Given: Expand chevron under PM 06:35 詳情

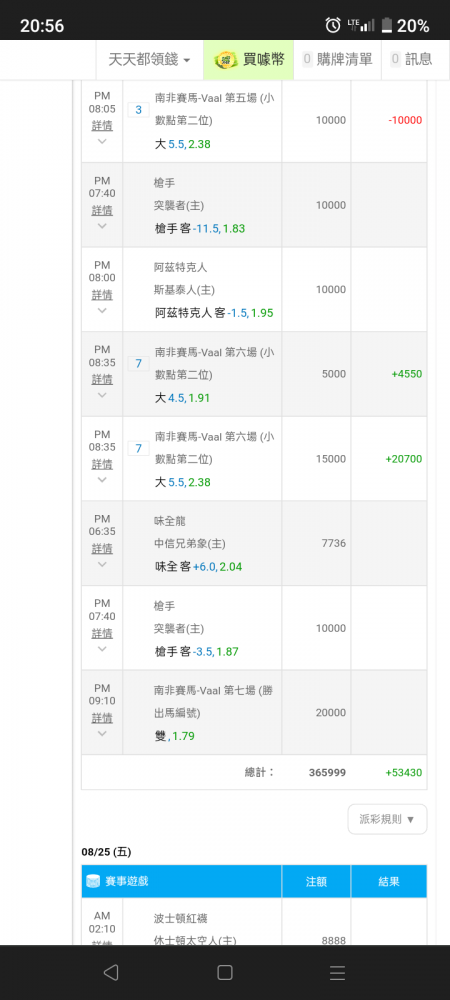Looking at the screenshot, I should (x=102, y=564).
